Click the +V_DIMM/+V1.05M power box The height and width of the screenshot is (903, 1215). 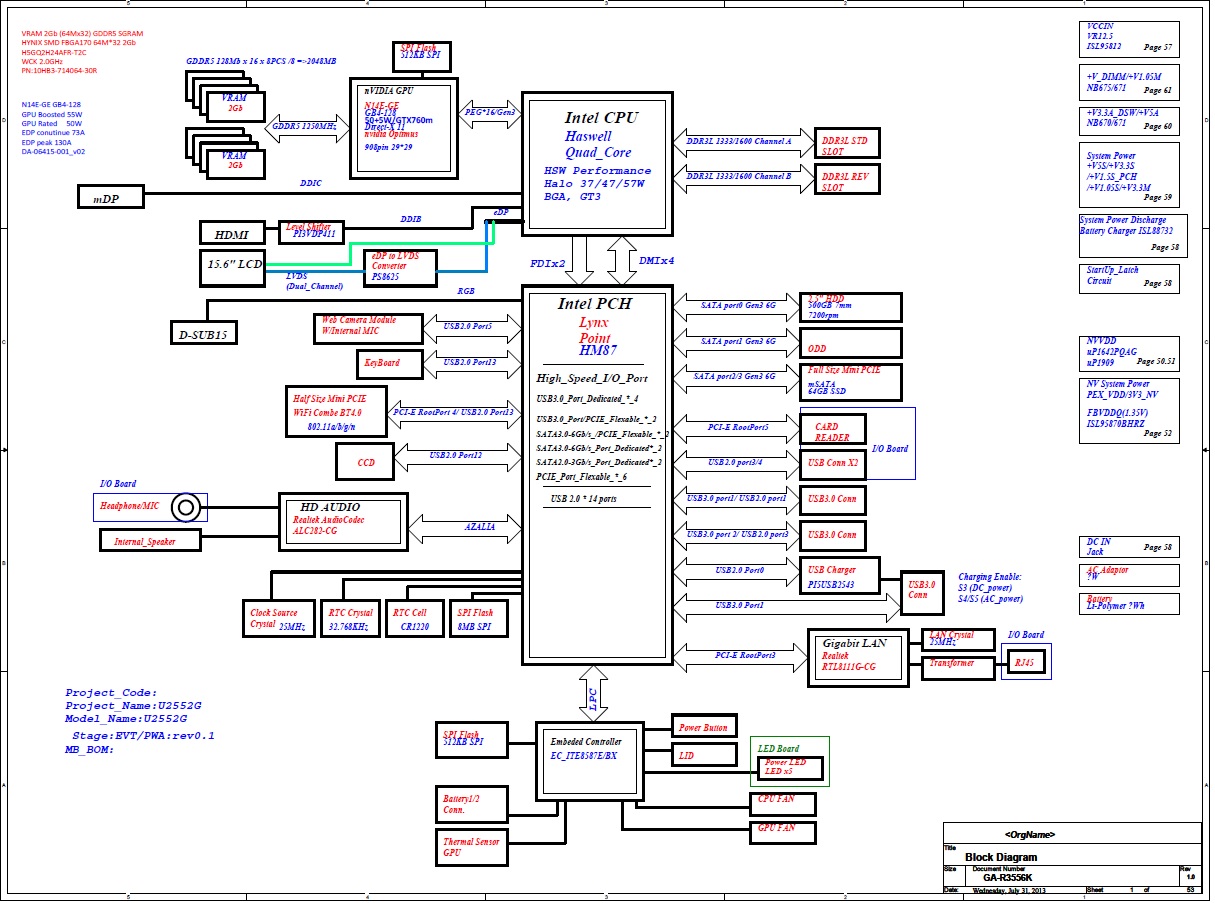tap(1129, 83)
